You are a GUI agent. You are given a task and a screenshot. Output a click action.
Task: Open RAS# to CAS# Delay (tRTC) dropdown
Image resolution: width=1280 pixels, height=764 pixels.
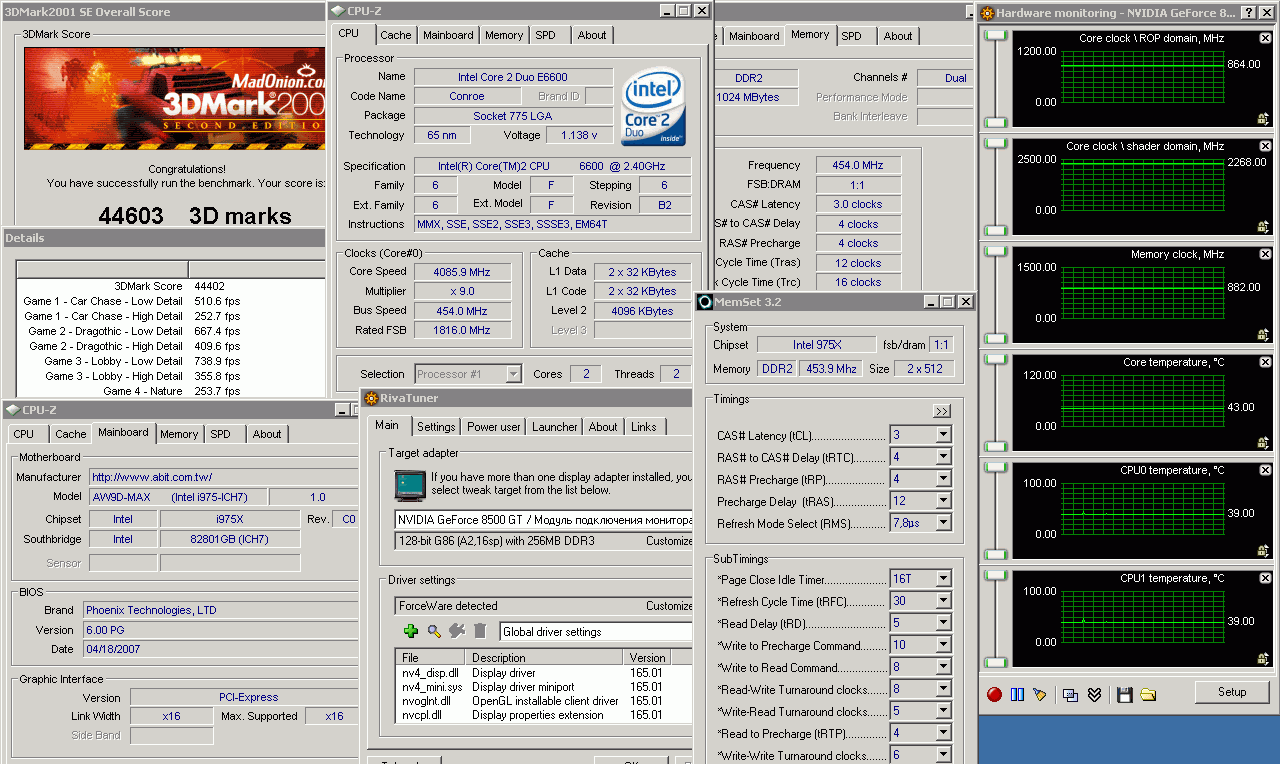coord(943,457)
